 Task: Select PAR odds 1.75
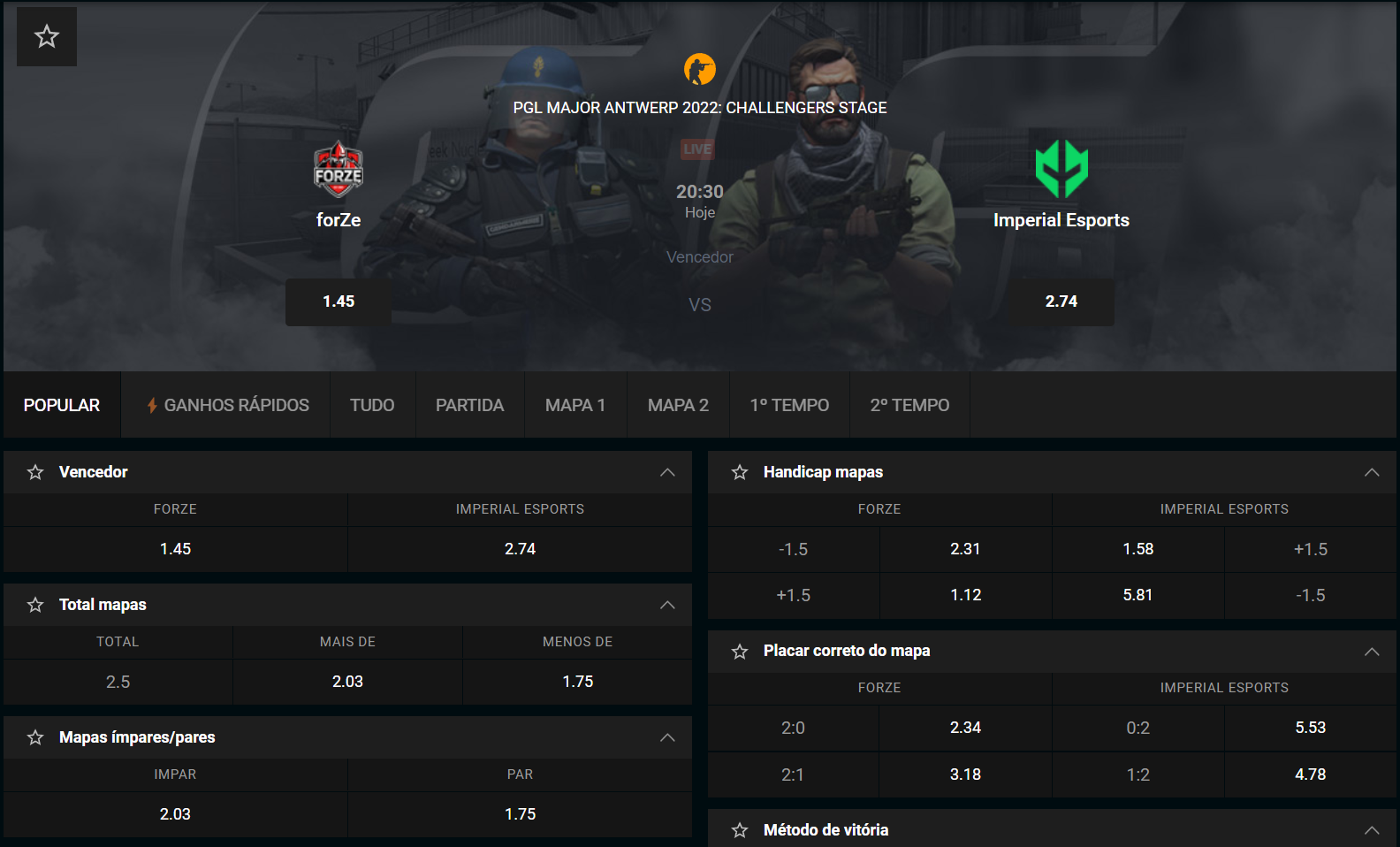[x=520, y=814]
